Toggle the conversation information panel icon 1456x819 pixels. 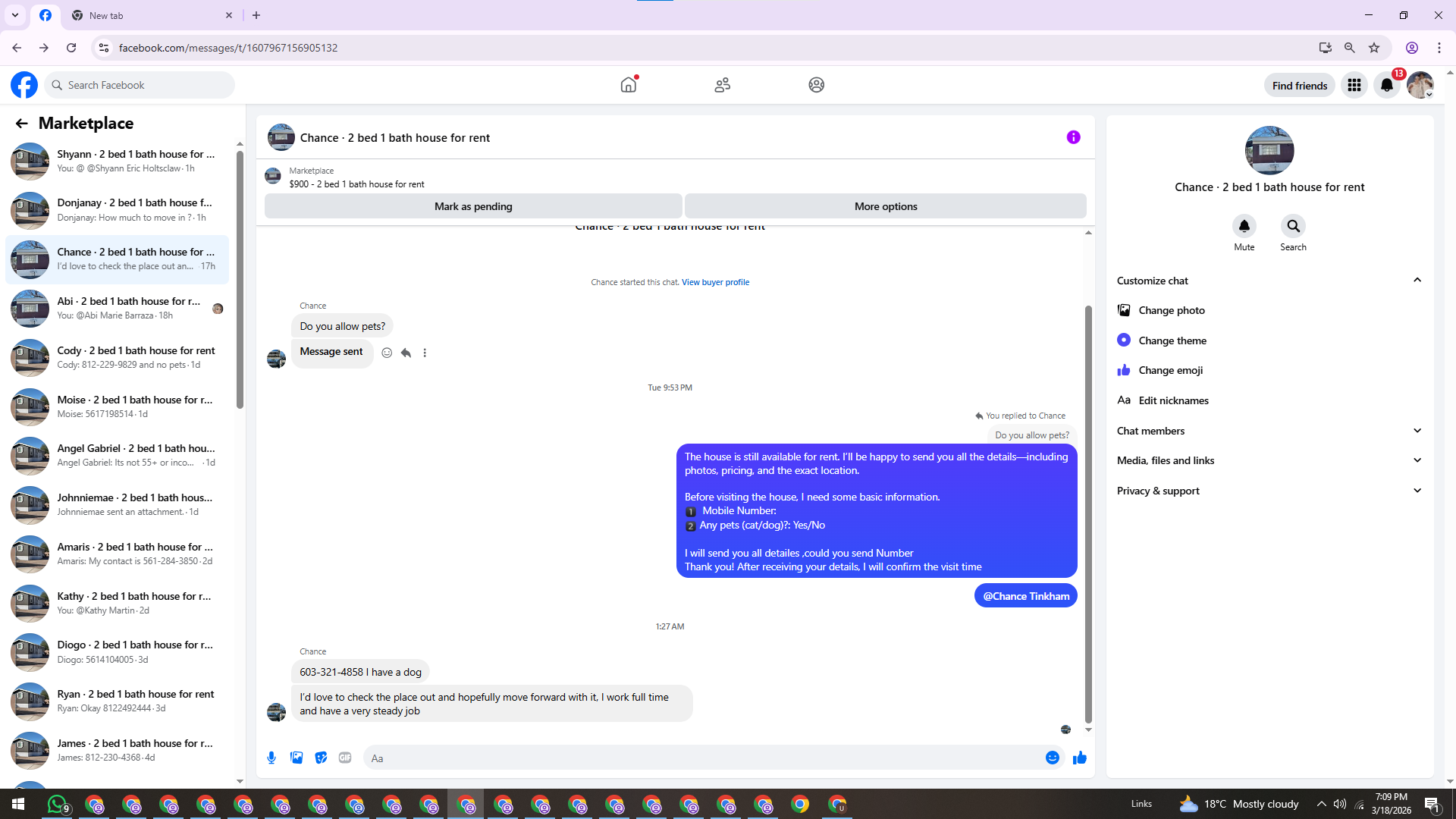click(x=1073, y=137)
